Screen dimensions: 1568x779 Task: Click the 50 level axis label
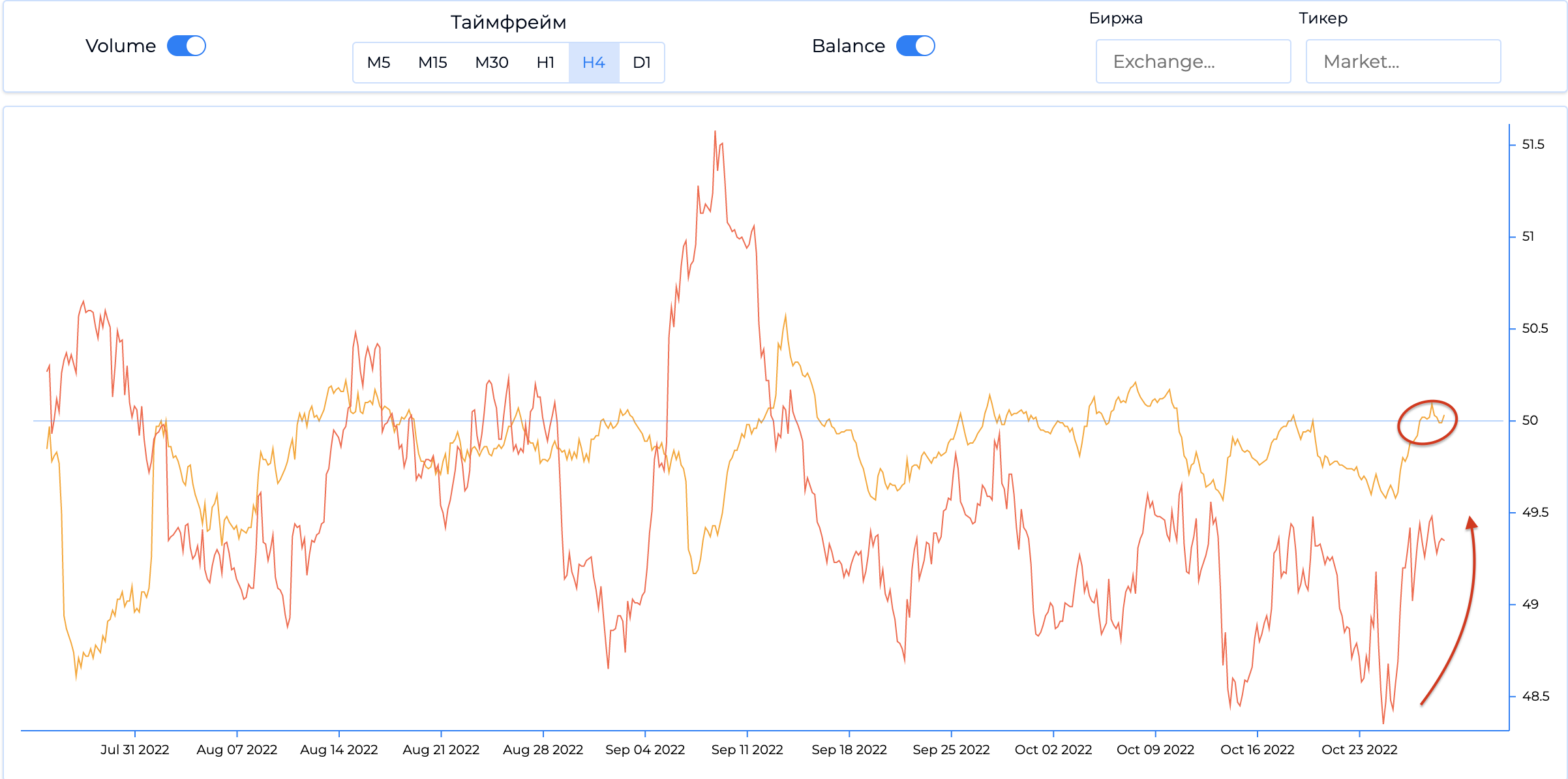pos(1530,420)
